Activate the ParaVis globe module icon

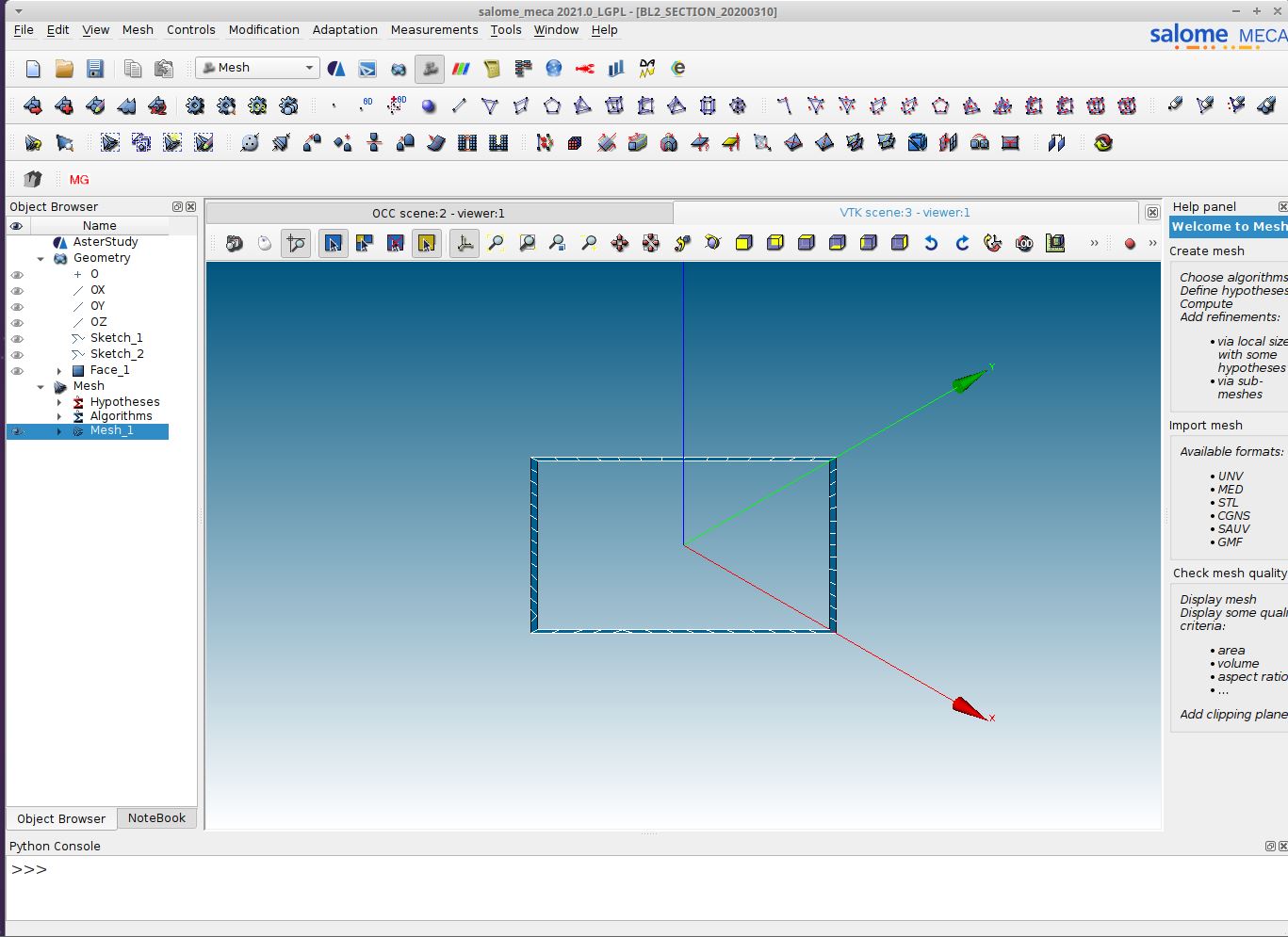point(554,69)
